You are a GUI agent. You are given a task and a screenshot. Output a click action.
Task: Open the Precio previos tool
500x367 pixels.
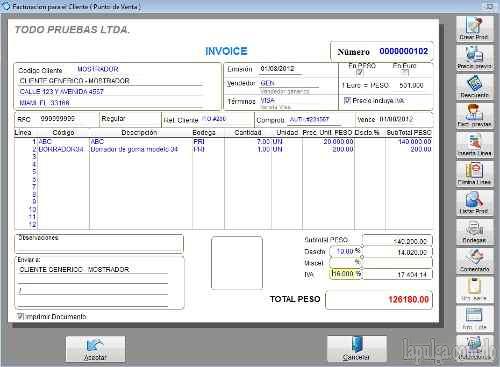coord(475,58)
